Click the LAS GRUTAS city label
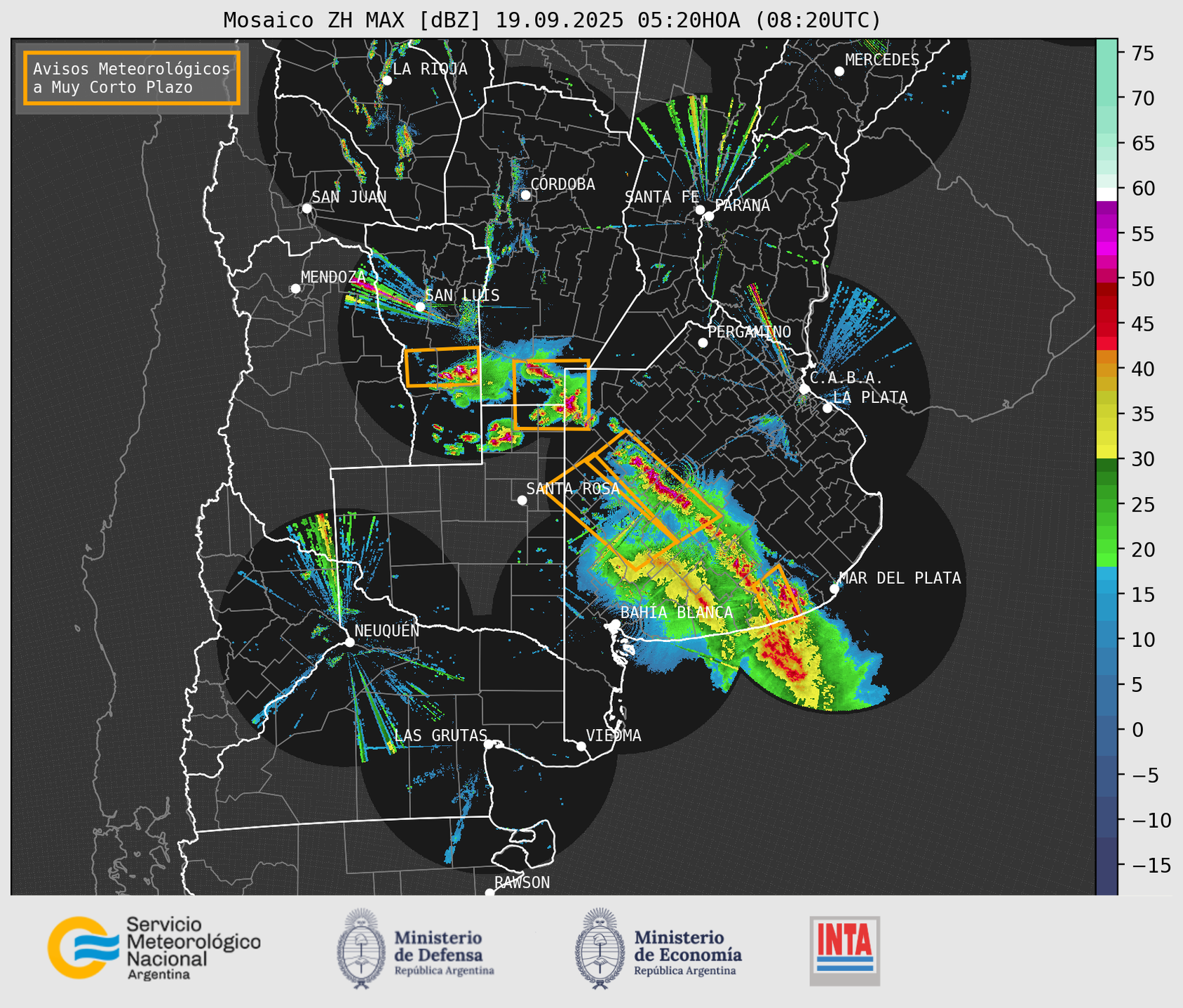 point(441,735)
